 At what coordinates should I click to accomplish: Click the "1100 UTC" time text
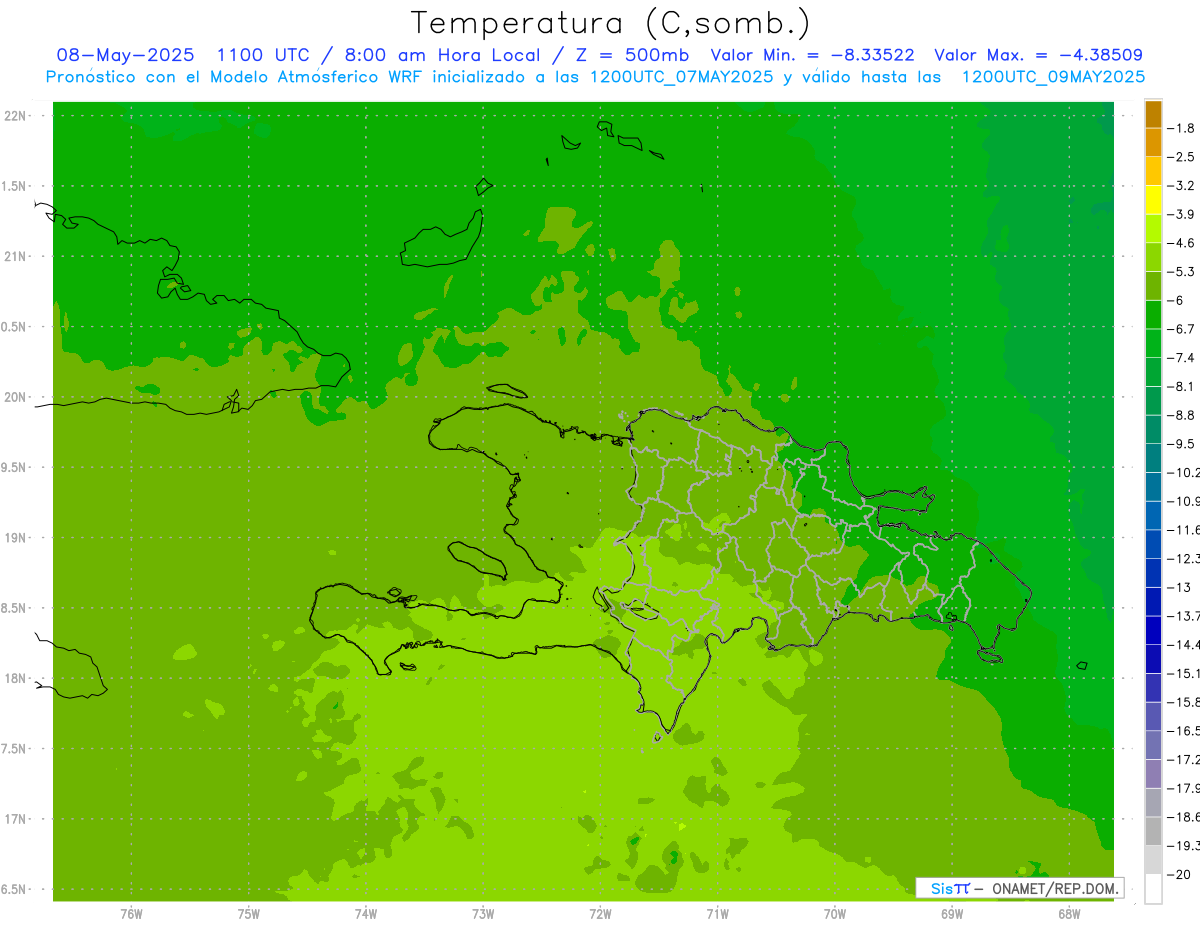264,55
